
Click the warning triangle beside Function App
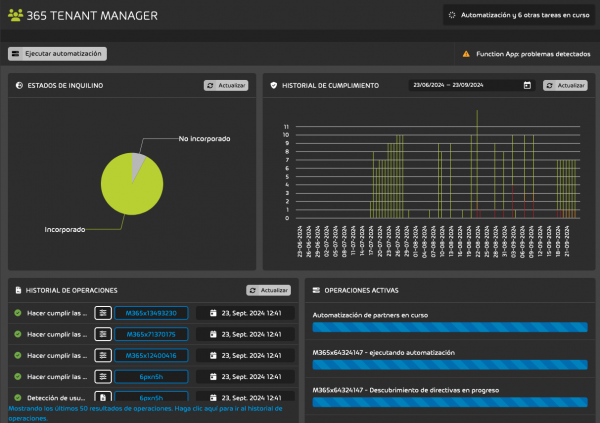[466, 54]
